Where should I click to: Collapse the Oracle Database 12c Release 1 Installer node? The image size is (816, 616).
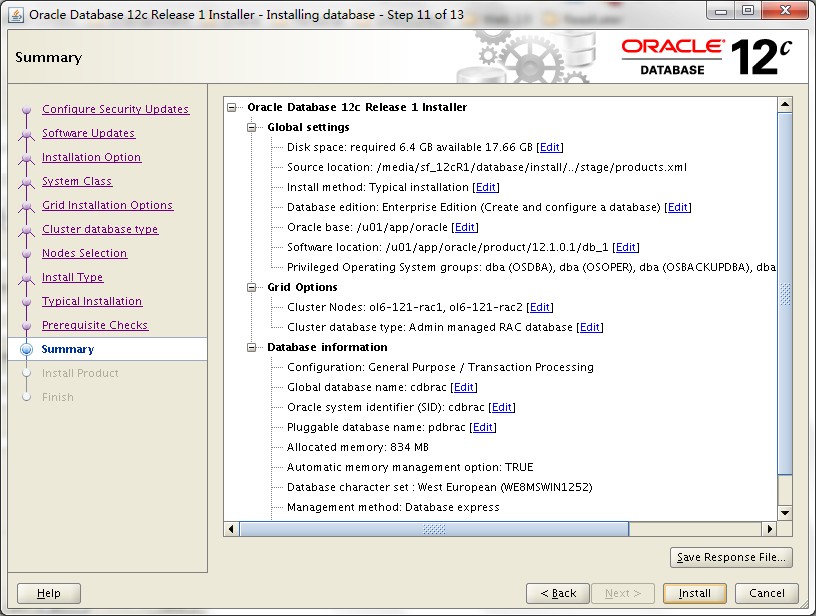click(x=232, y=108)
